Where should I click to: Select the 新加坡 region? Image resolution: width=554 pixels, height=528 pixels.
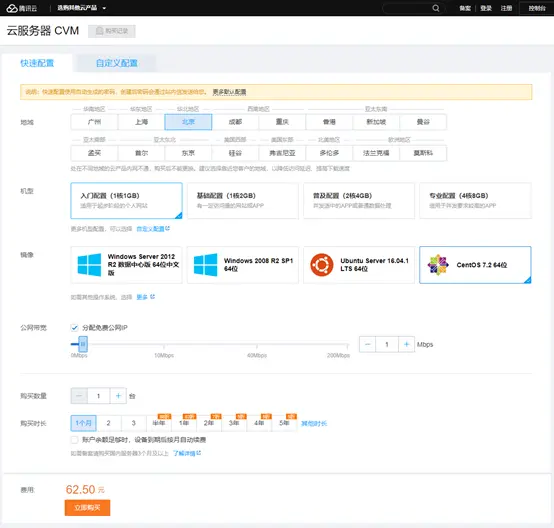click(x=376, y=122)
